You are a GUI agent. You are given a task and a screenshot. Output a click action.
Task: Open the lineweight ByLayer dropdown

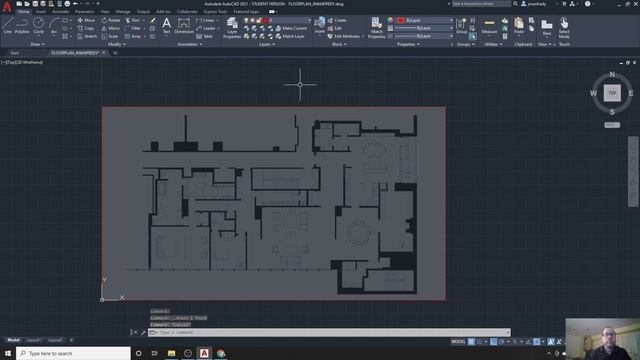(x=425, y=28)
